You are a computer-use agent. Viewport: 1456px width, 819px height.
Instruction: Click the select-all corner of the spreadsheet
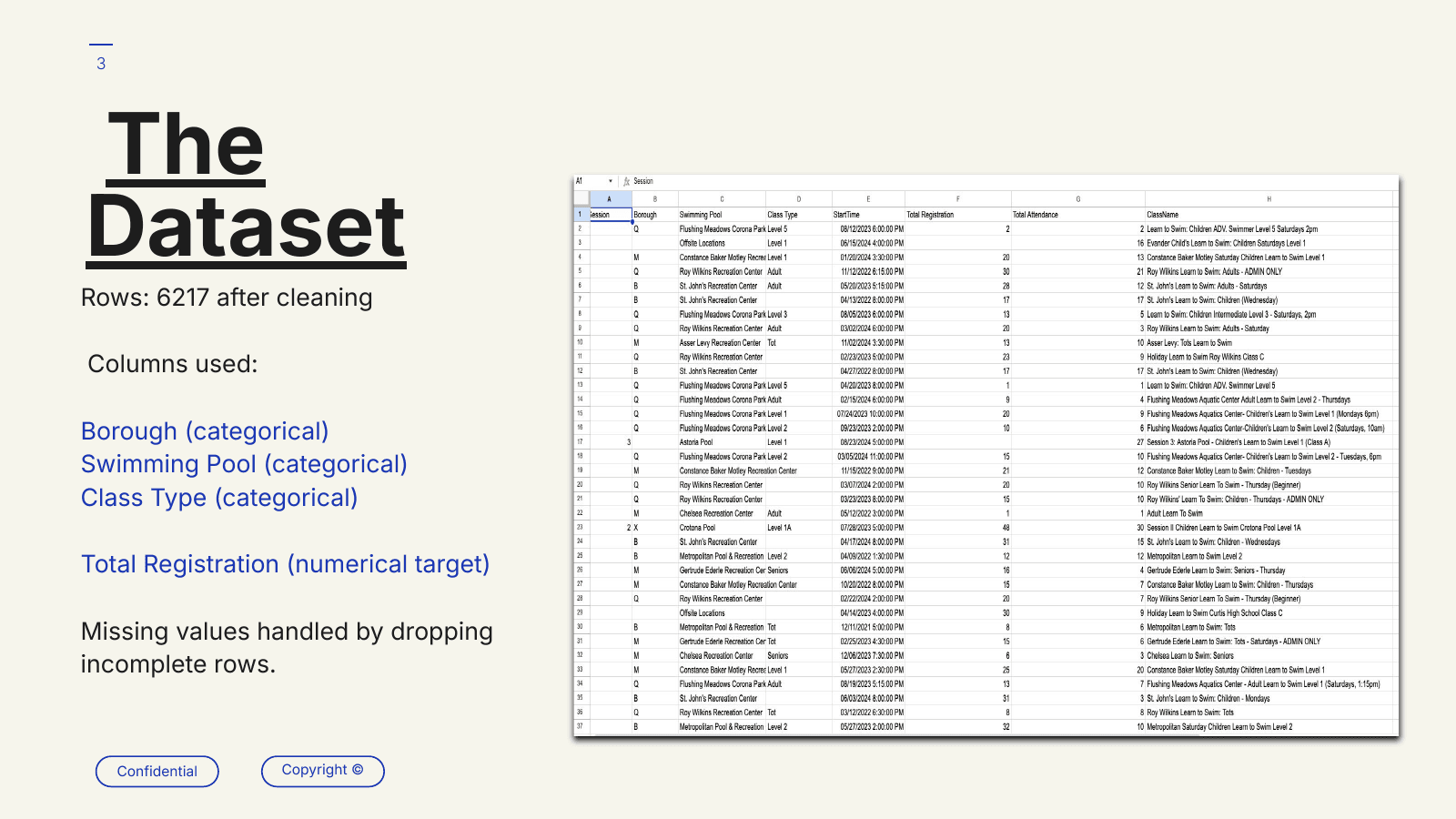pyautogui.click(x=581, y=198)
